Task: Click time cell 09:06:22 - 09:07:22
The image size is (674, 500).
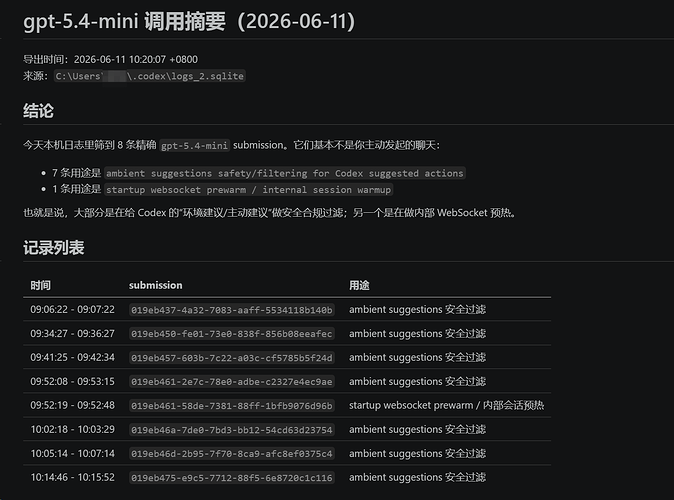Action: [x=73, y=310]
